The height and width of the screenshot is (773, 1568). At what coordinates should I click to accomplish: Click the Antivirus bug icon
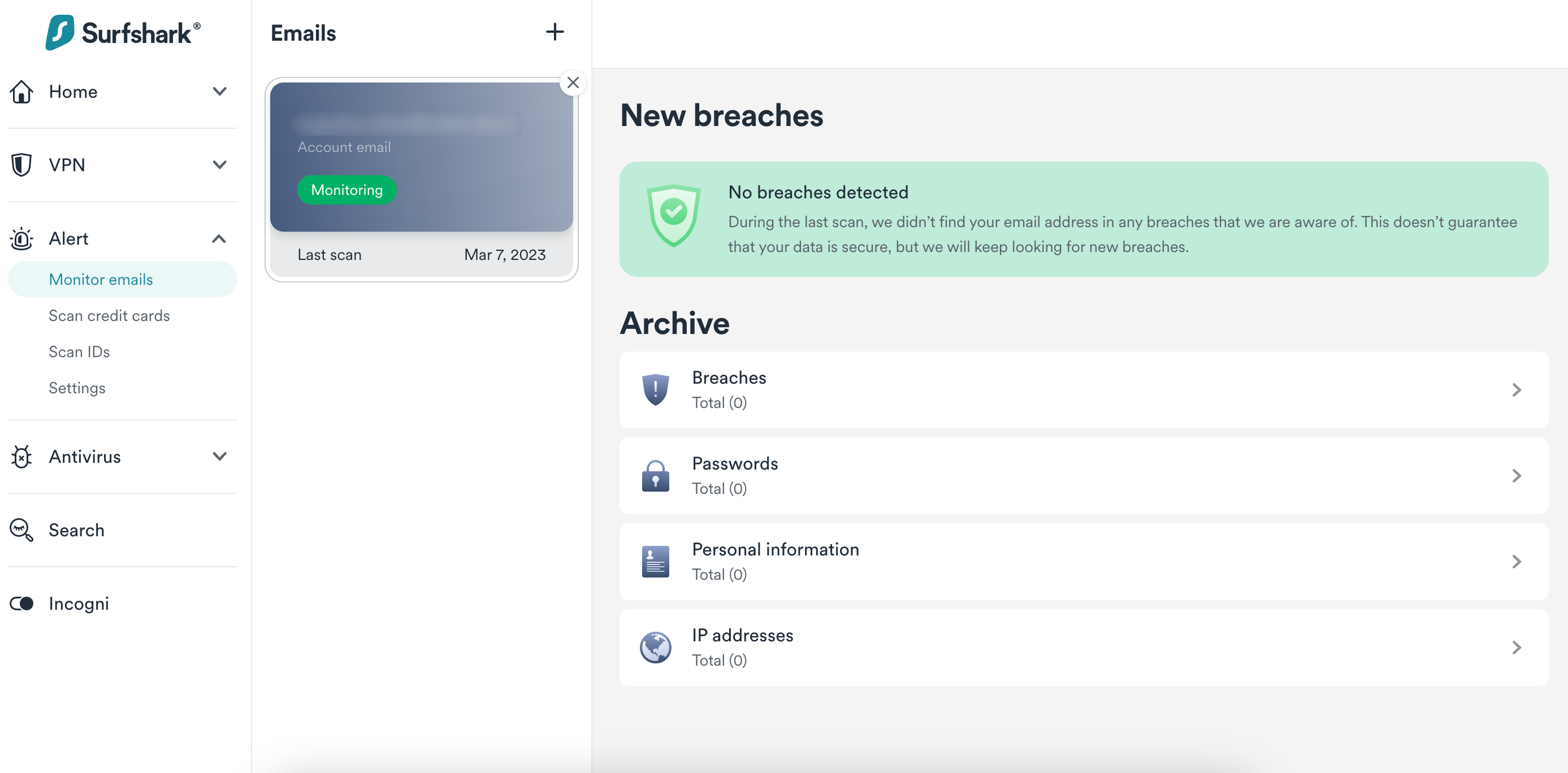tap(22, 457)
